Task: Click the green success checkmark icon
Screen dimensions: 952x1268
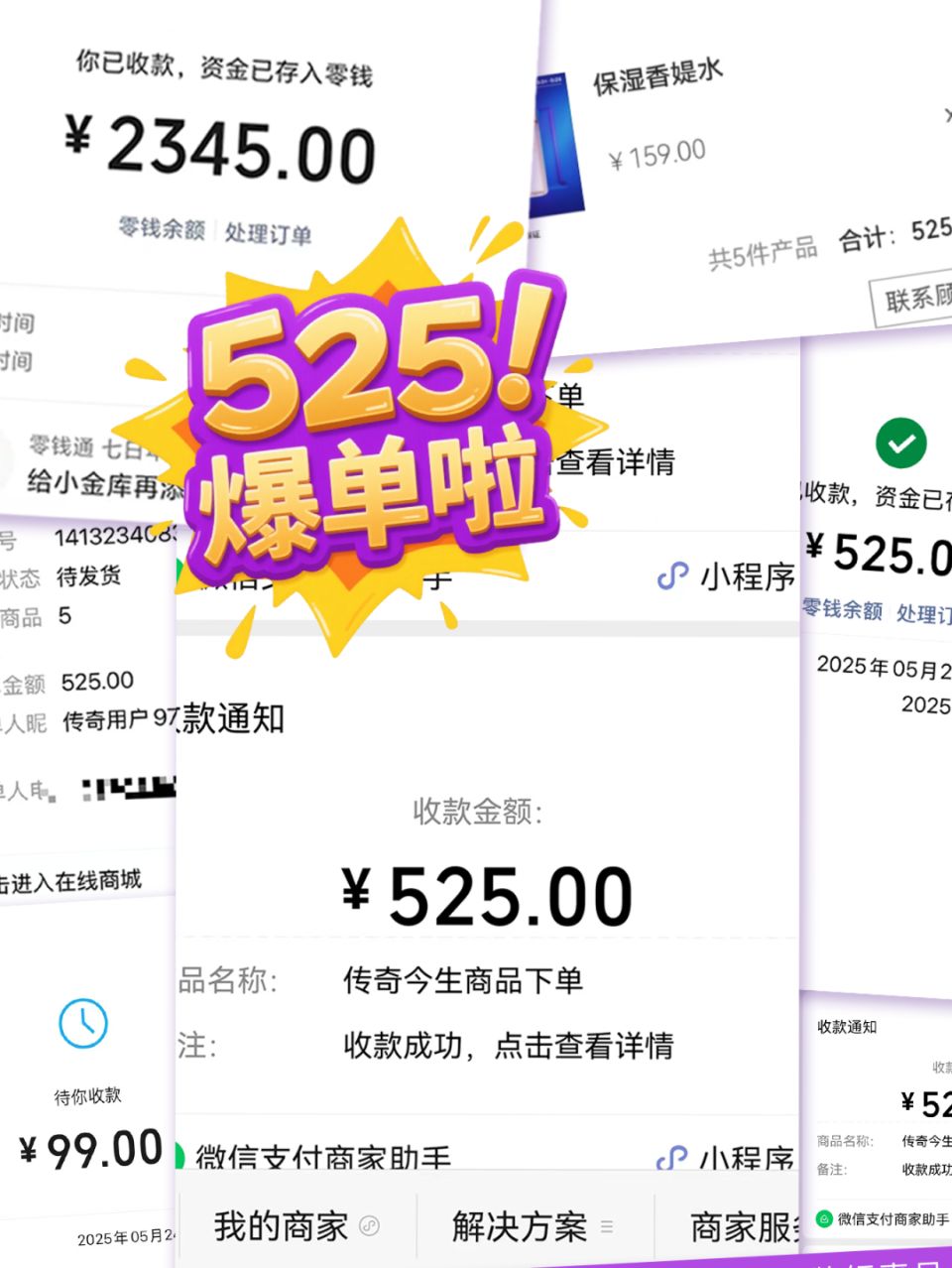Action: (900, 443)
